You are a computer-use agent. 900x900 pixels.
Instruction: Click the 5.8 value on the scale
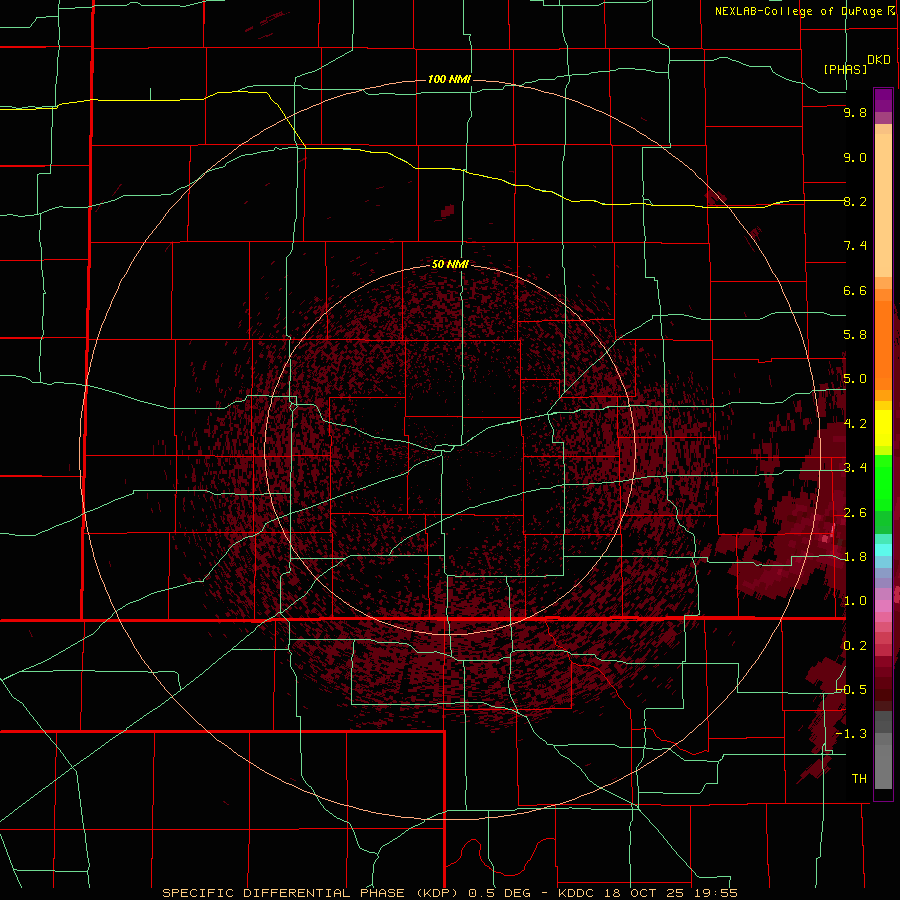(x=855, y=335)
